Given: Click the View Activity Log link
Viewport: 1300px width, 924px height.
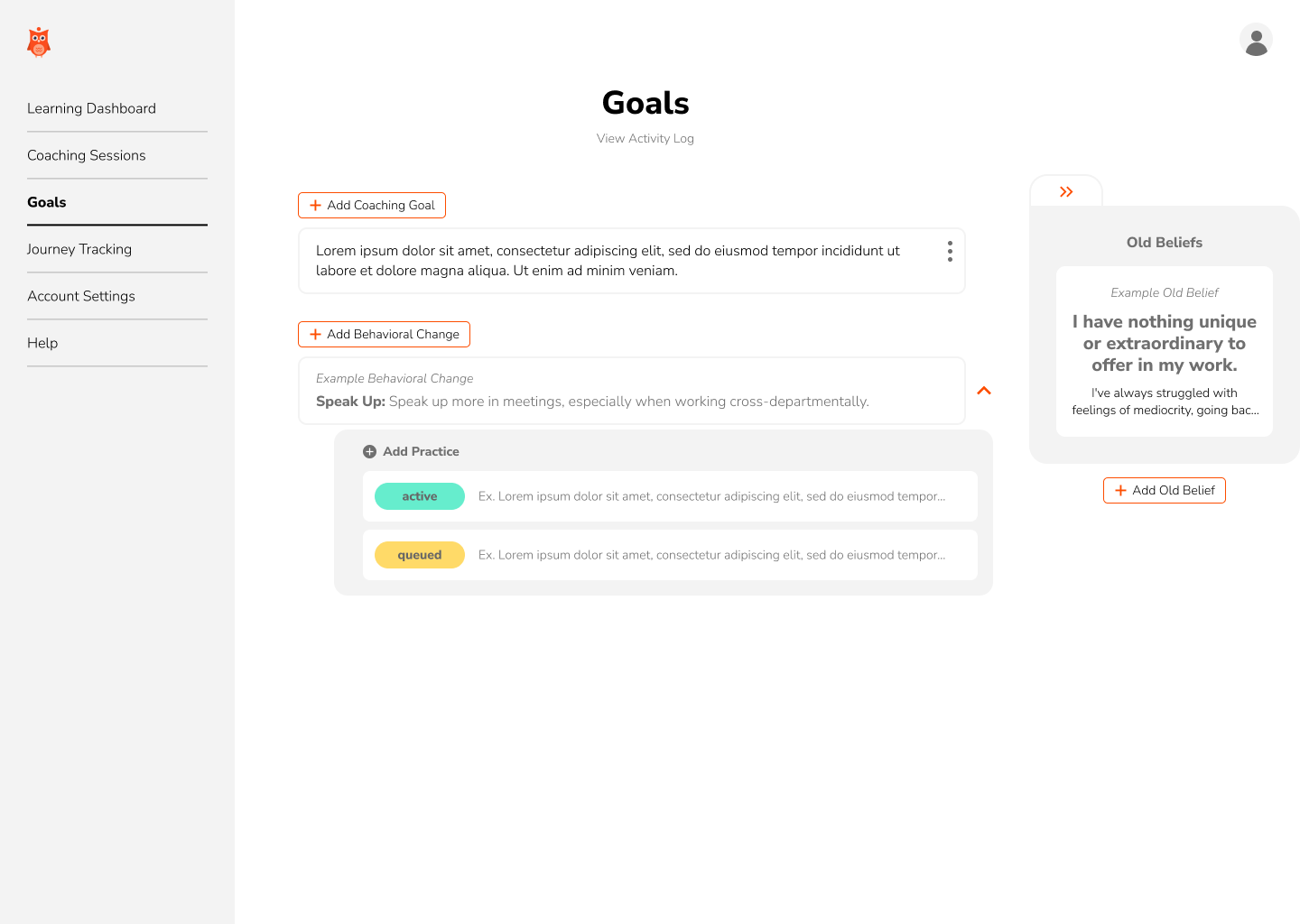Looking at the screenshot, I should (x=645, y=138).
